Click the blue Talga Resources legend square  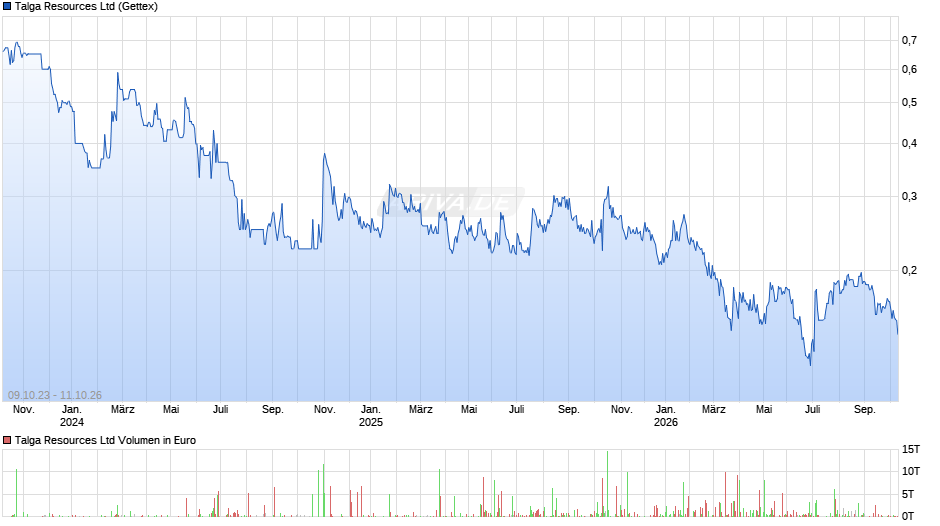click(x=7, y=7)
